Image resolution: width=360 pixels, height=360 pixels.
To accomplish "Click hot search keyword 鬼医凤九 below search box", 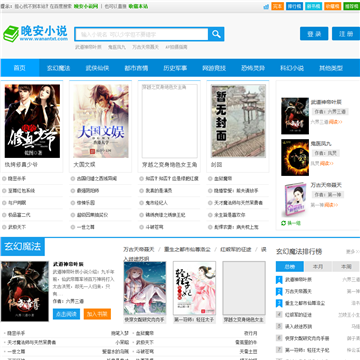I will 117,47.
